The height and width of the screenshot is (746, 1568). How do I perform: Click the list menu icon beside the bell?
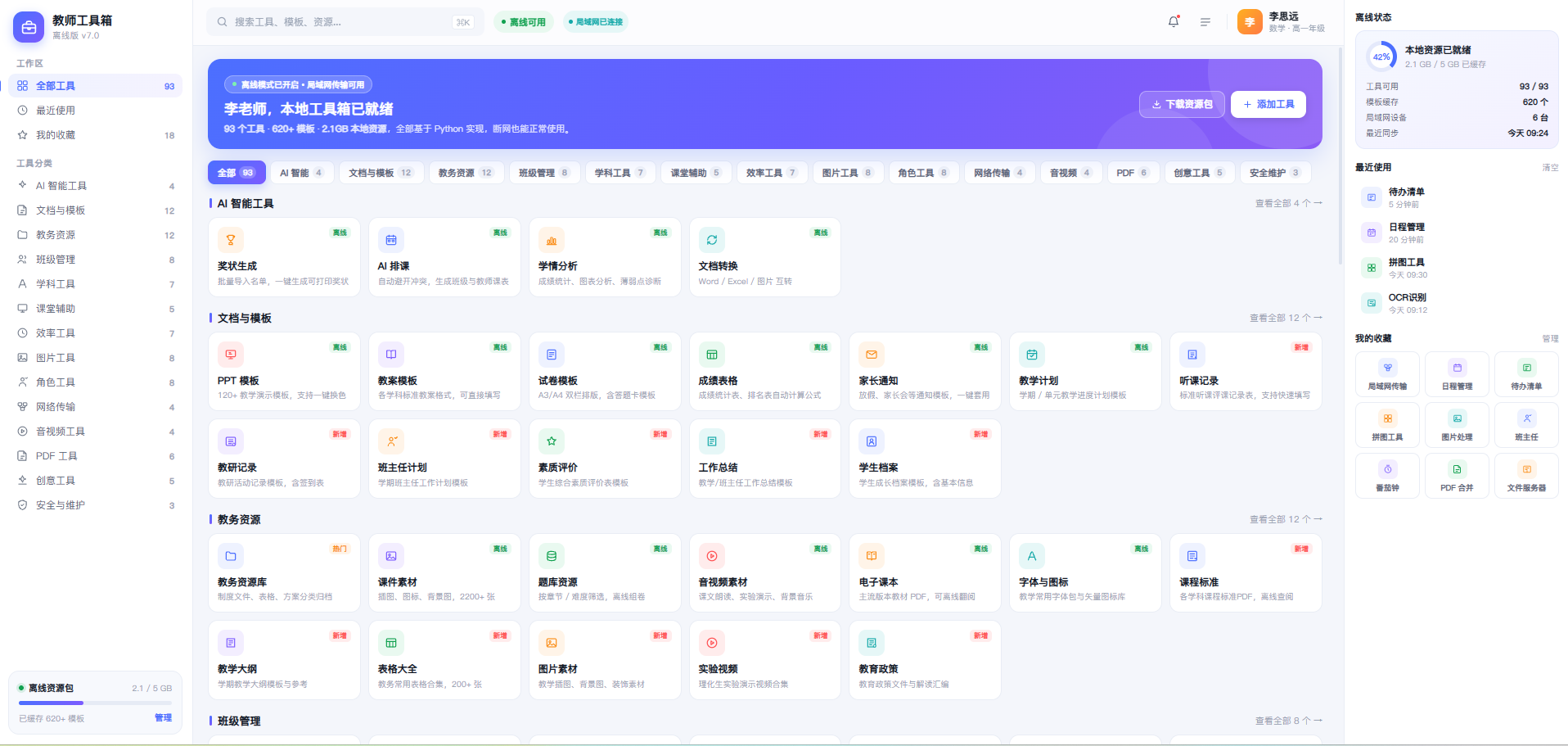1205,22
